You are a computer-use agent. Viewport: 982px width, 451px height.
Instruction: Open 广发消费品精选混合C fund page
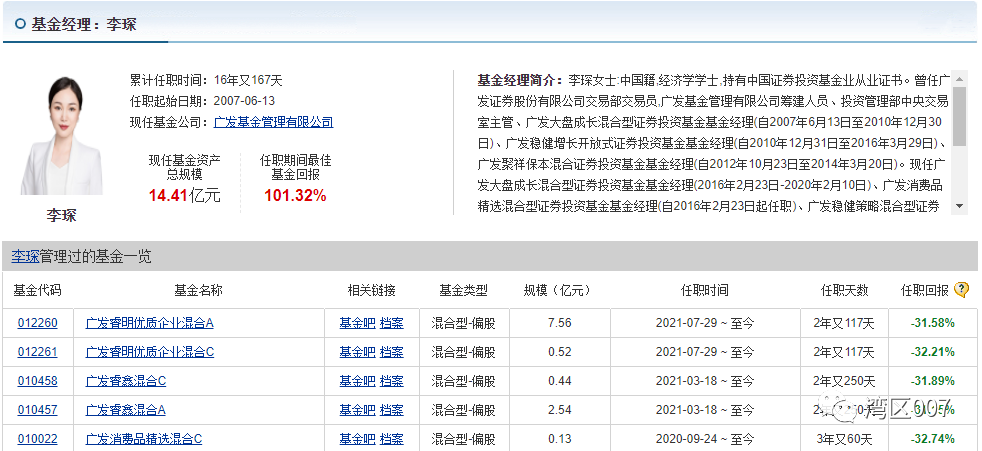click(144, 438)
